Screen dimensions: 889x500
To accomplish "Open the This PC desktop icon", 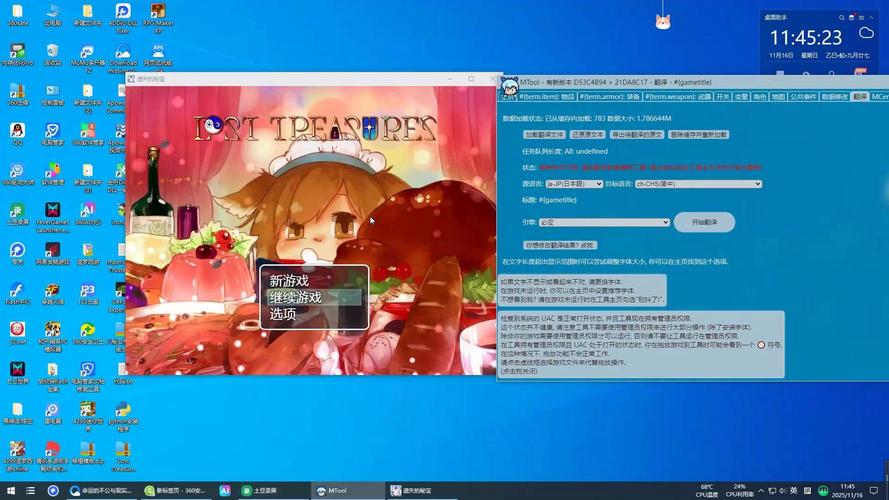I will point(52,15).
